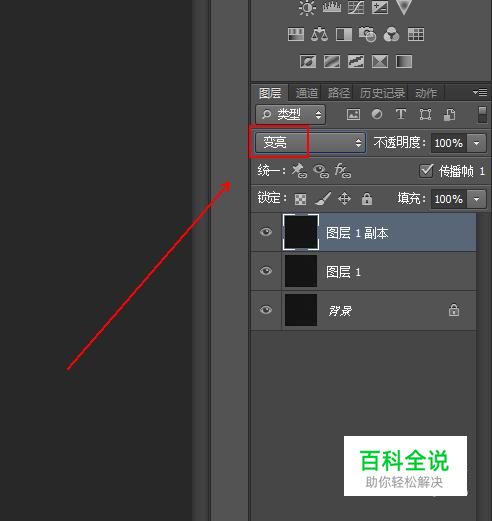Viewport: 492px width, 521px height.
Task: Click the unify layer style (fx) icon
Action: pos(343,171)
